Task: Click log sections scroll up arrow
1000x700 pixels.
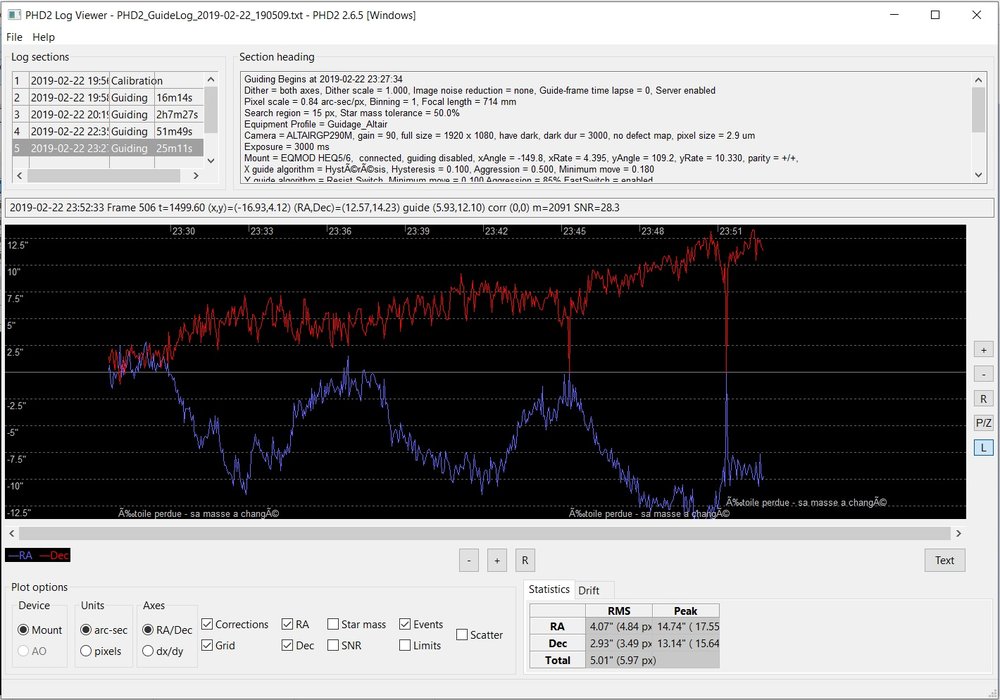Action: (211, 80)
